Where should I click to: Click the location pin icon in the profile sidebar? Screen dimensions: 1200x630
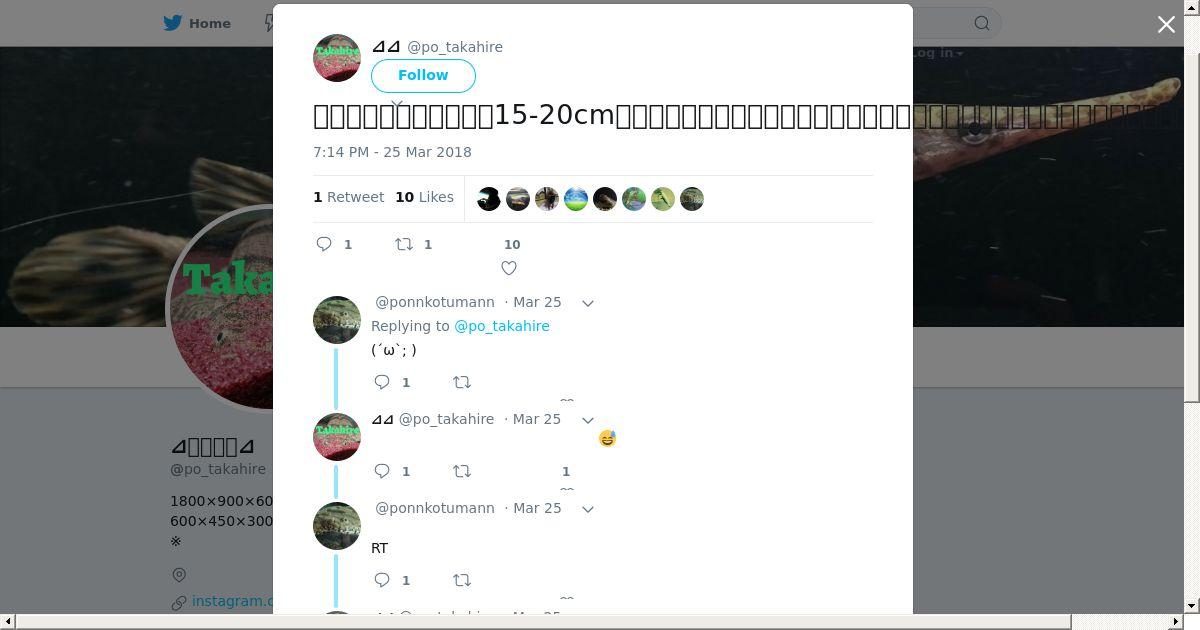(179, 575)
